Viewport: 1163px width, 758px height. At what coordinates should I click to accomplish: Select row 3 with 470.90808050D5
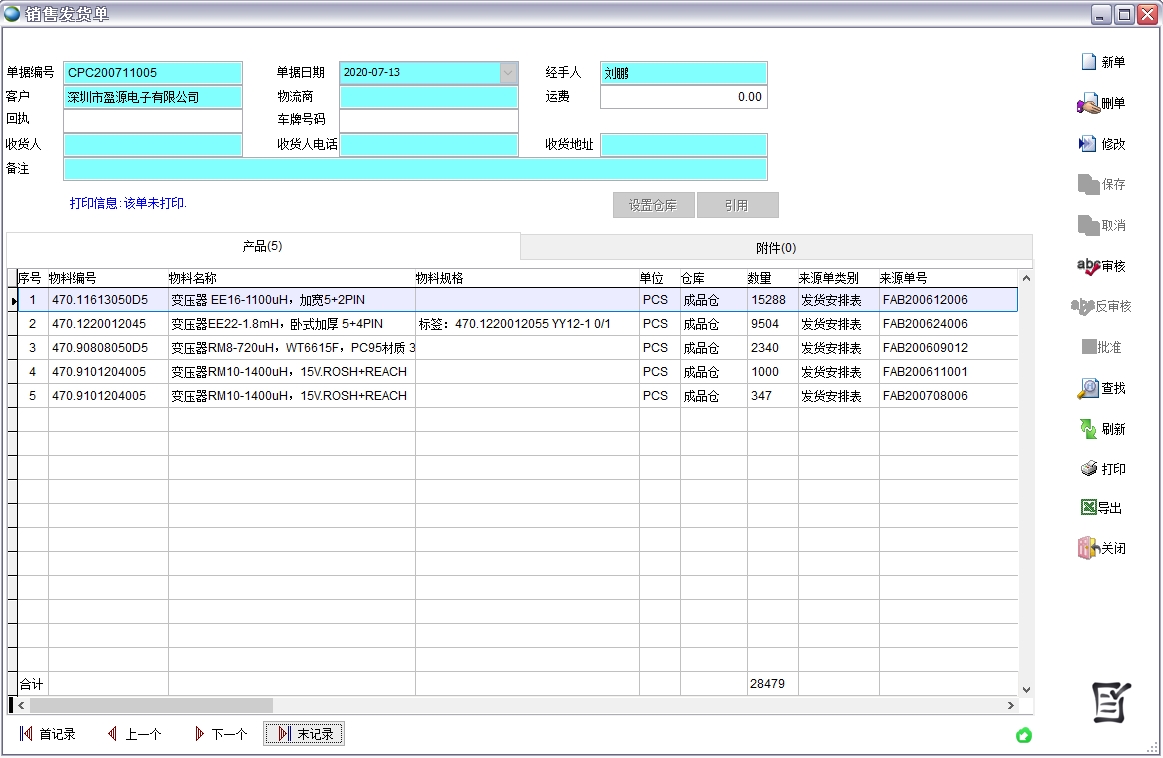pyautogui.click(x=99, y=348)
